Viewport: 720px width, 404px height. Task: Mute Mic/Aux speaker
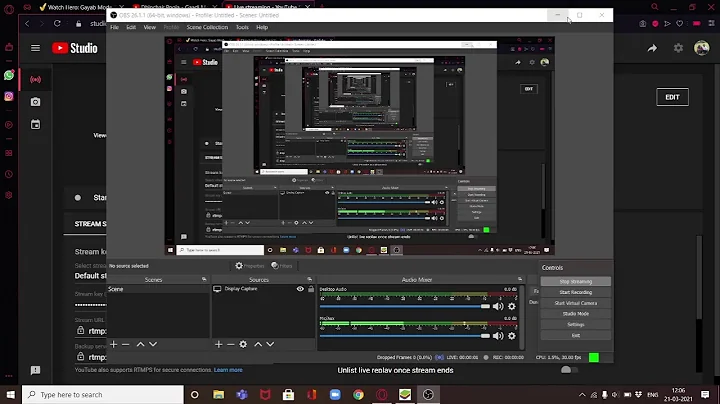[x=498, y=336]
